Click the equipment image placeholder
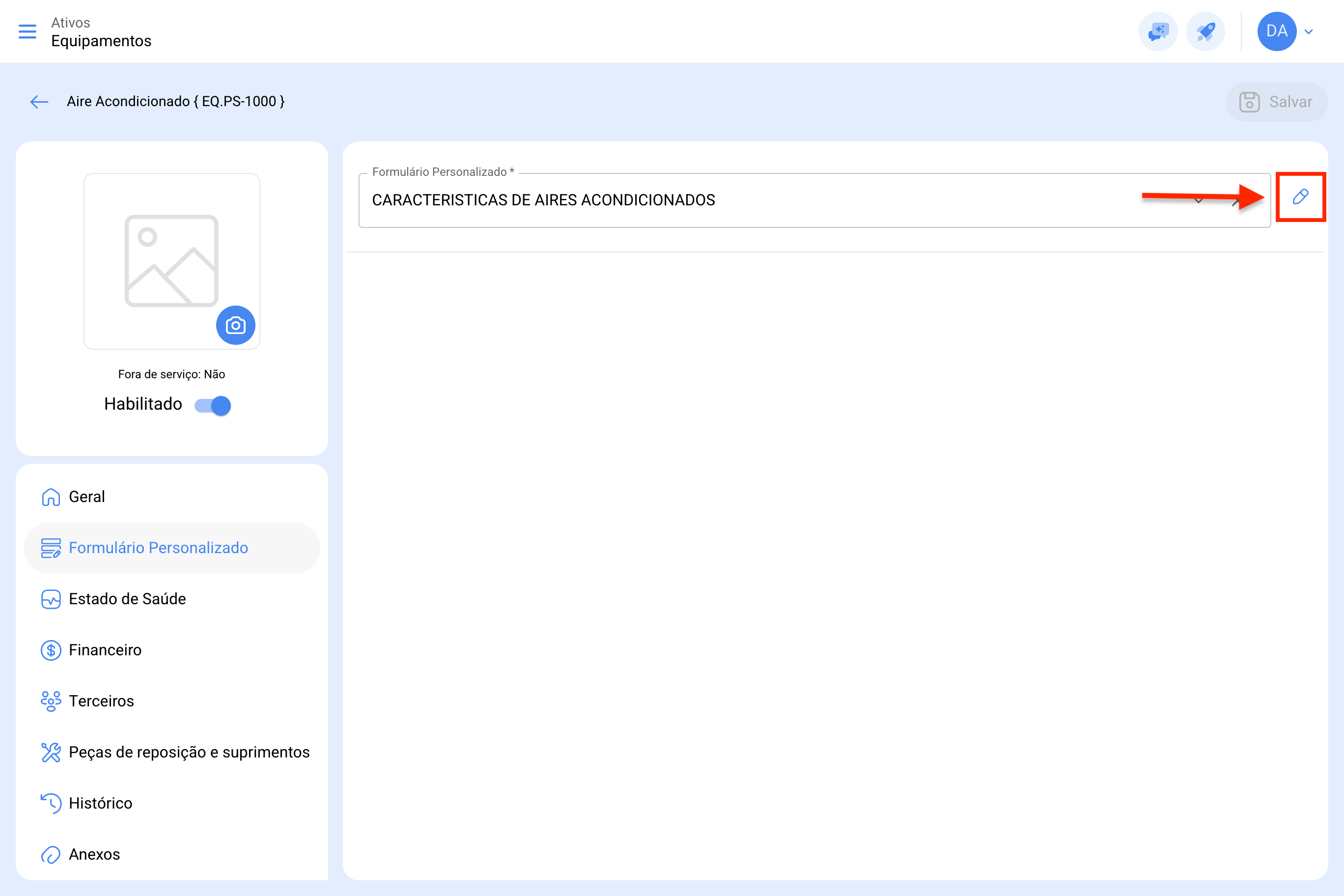 pyautogui.click(x=171, y=260)
